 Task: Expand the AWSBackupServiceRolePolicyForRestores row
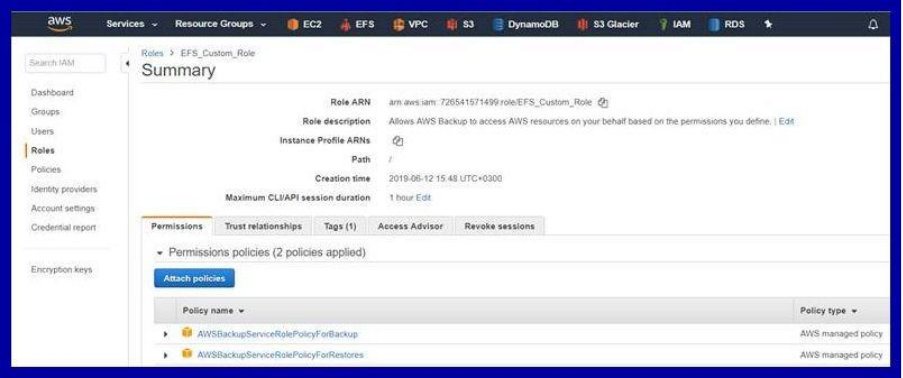tap(166, 355)
